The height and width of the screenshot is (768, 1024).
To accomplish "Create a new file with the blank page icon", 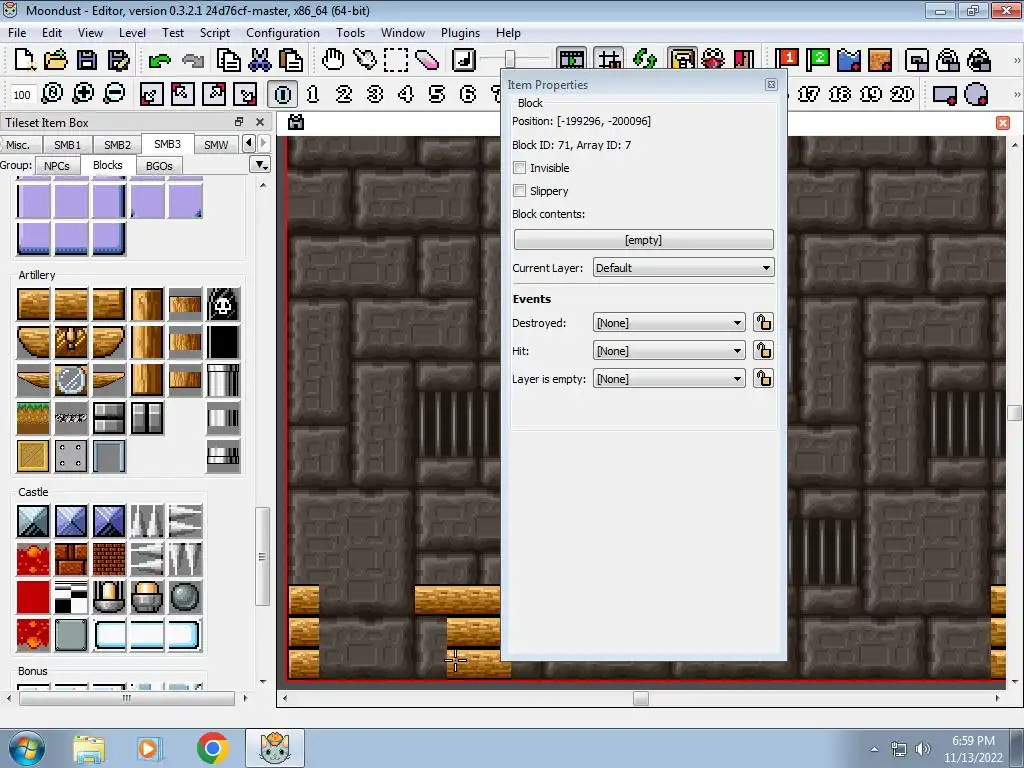I will coord(25,60).
